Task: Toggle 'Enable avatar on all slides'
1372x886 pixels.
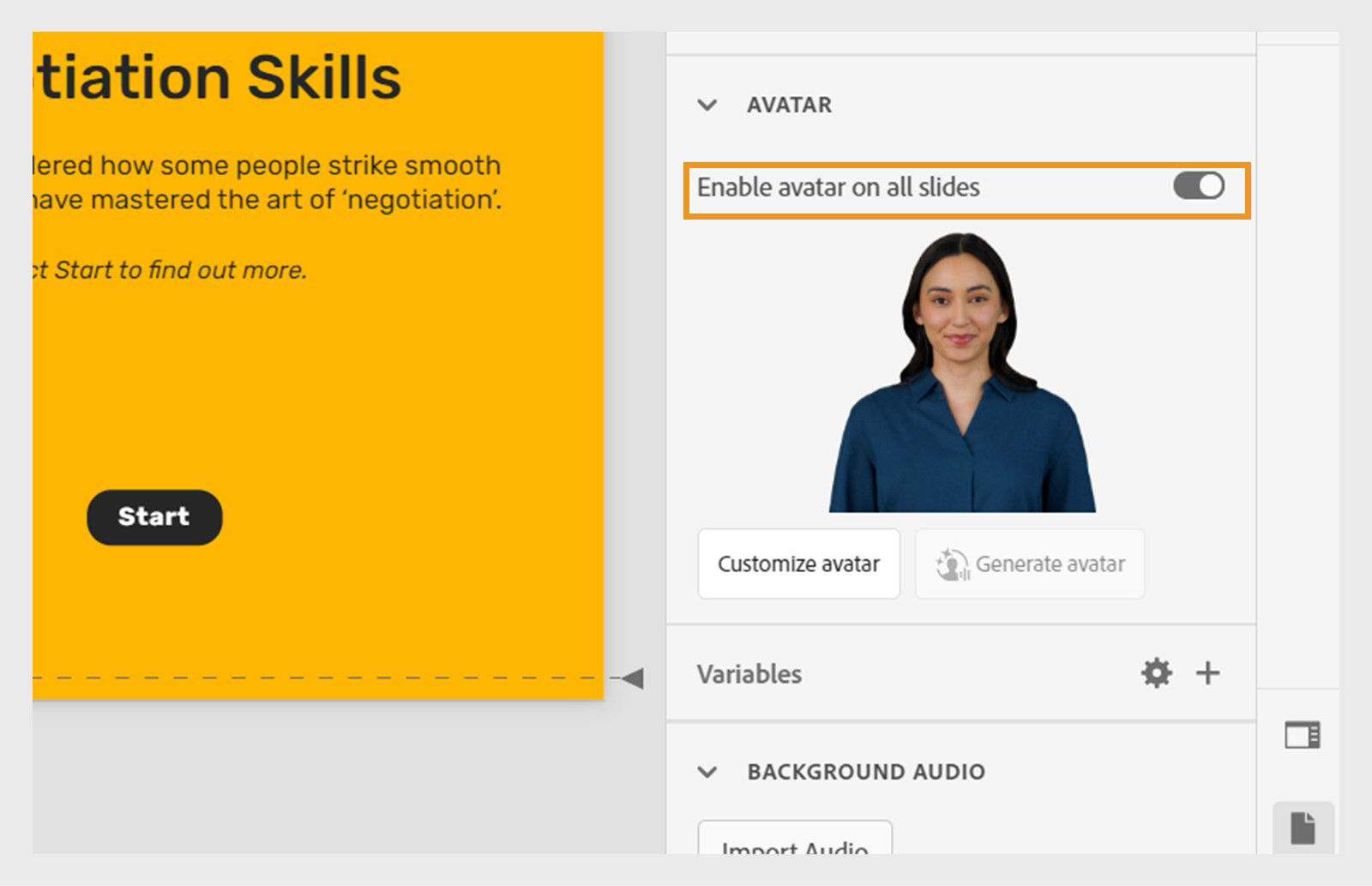Action: pyautogui.click(x=1199, y=186)
